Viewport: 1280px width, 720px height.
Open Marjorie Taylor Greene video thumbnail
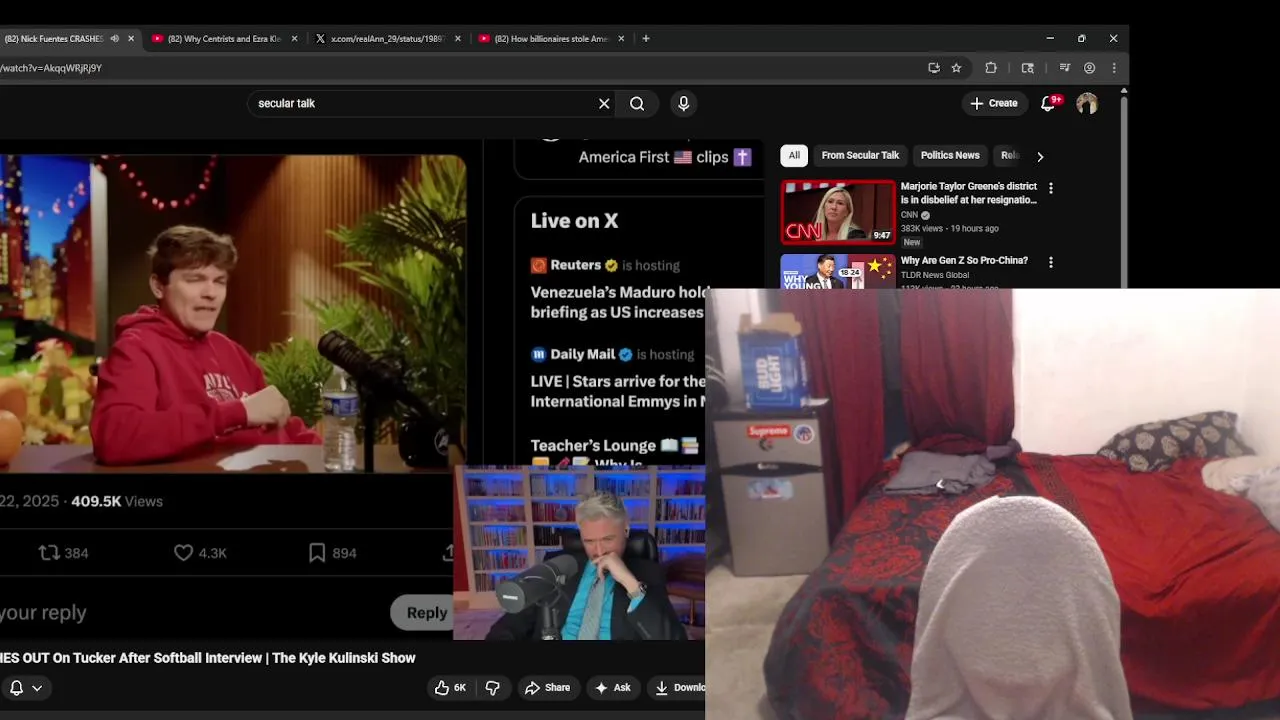point(838,212)
